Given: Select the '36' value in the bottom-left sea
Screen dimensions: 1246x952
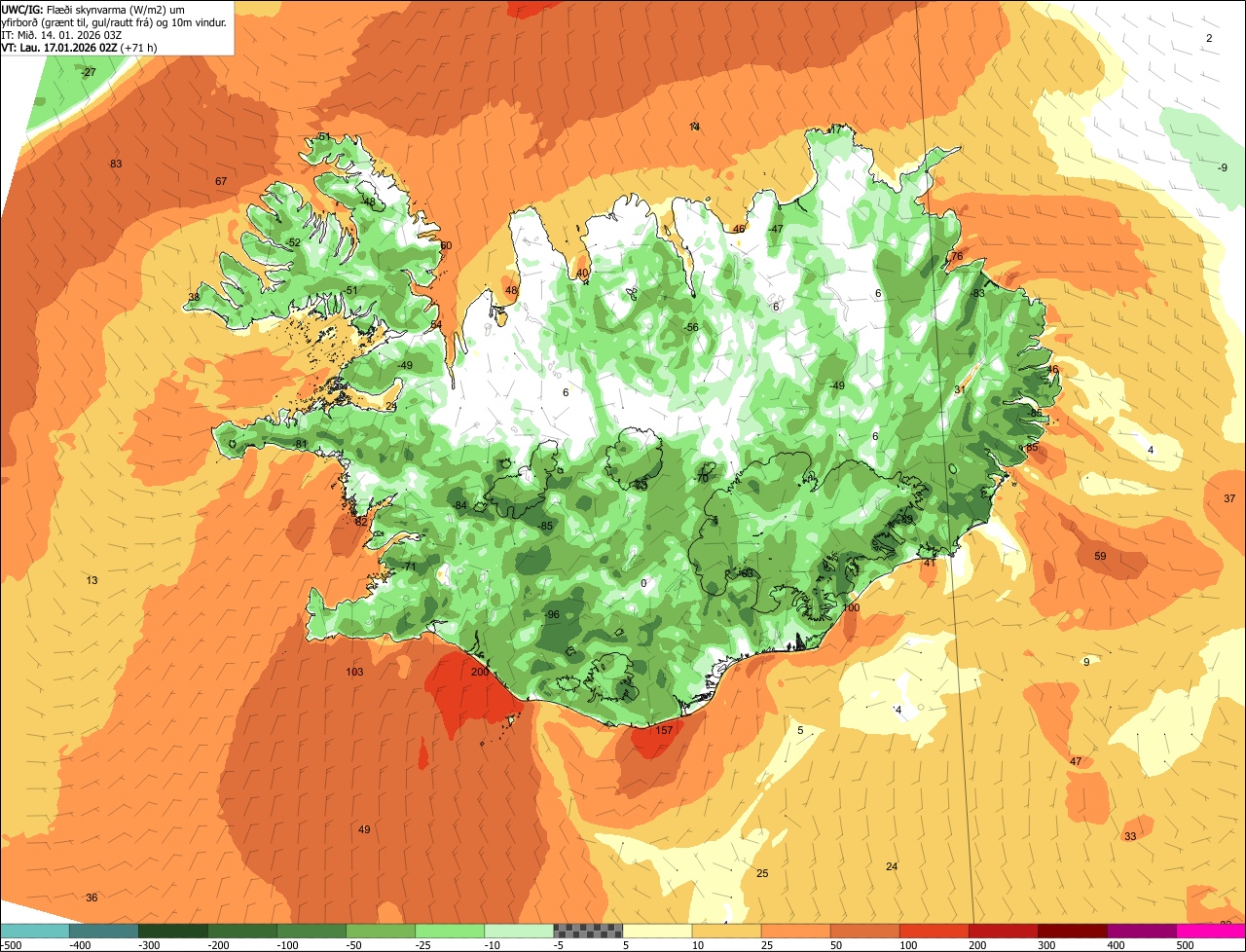Looking at the screenshot, I should click(92, 897).
